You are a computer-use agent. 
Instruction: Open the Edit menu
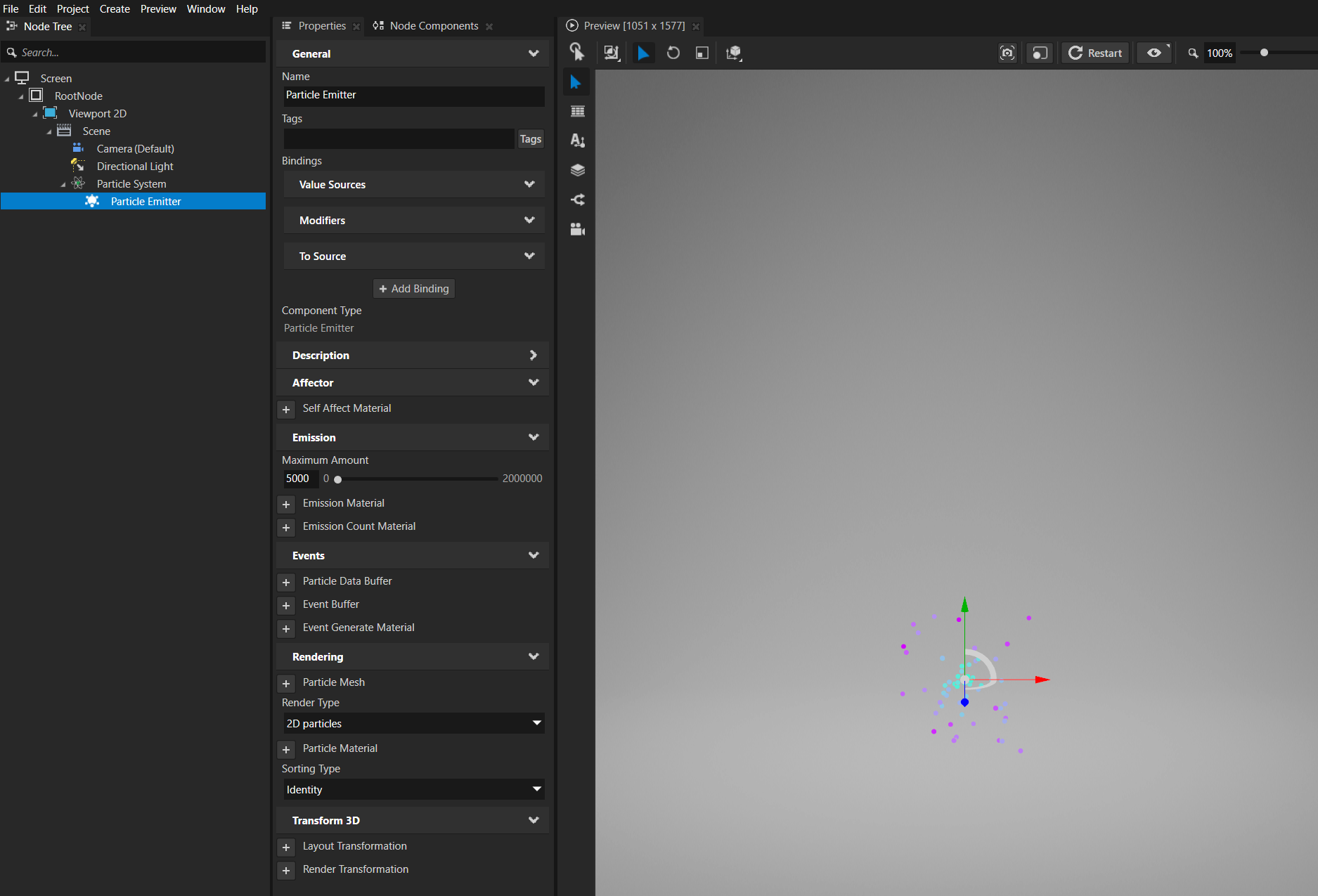37,8
